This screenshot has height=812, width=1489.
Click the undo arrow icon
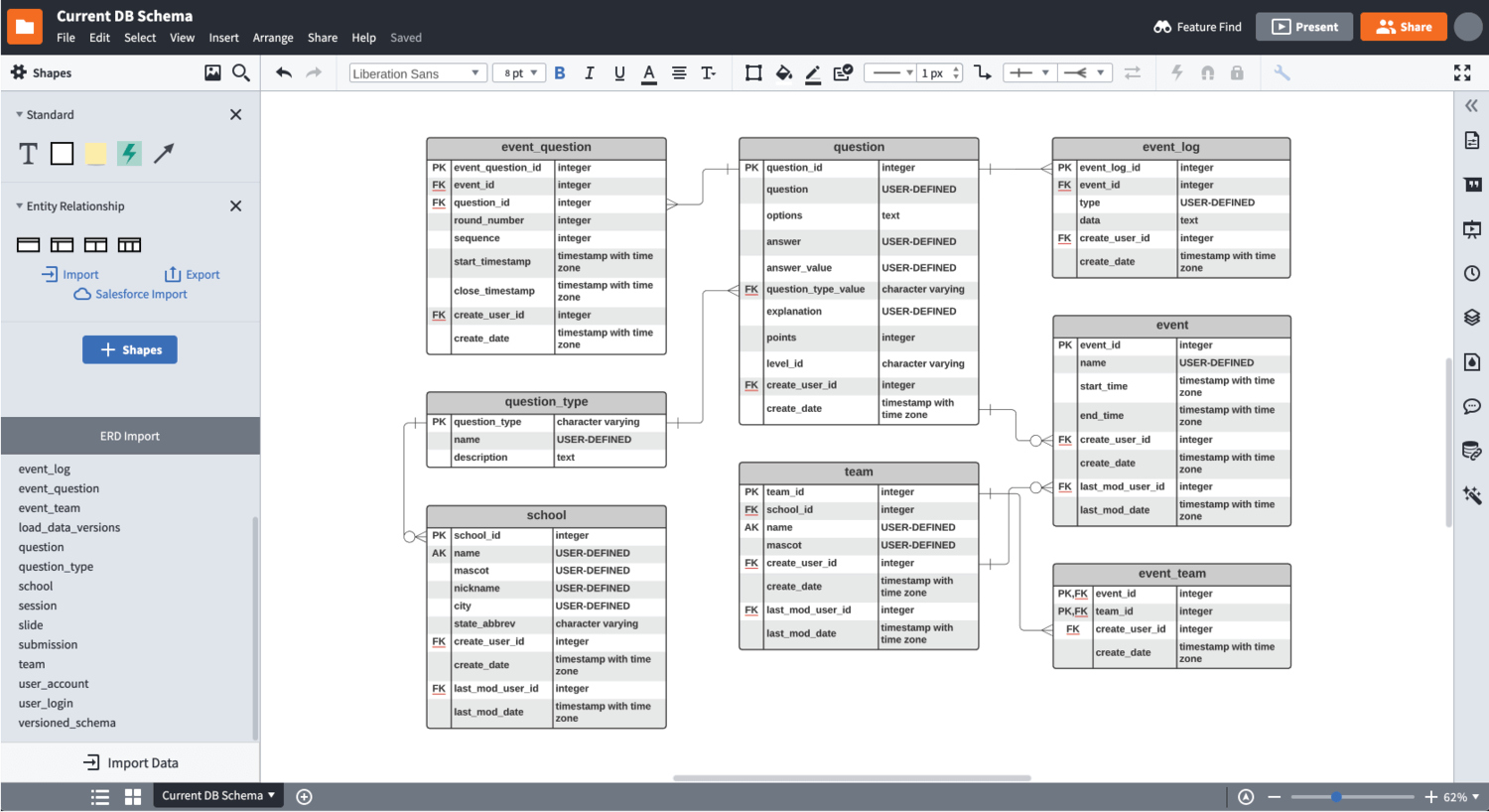point(284,72)
